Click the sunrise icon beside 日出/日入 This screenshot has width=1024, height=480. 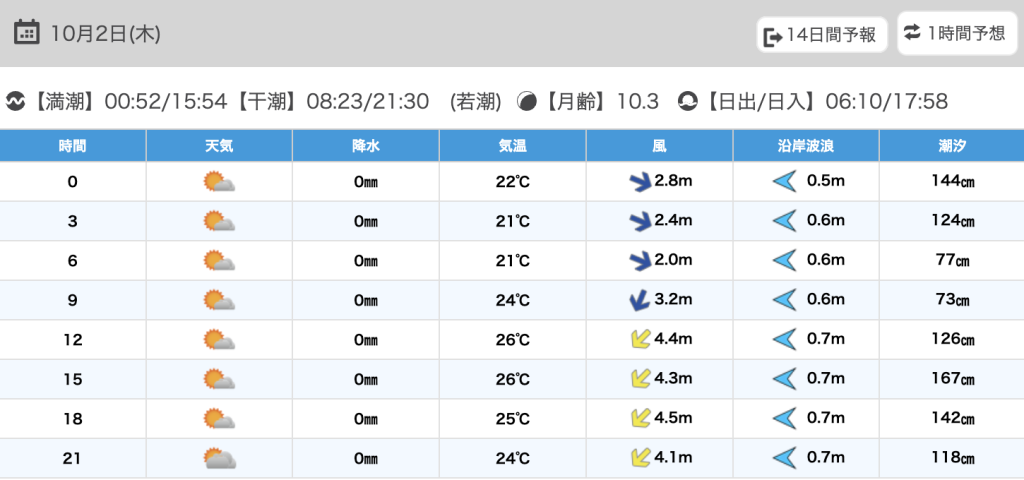click(x=687, y=101)
